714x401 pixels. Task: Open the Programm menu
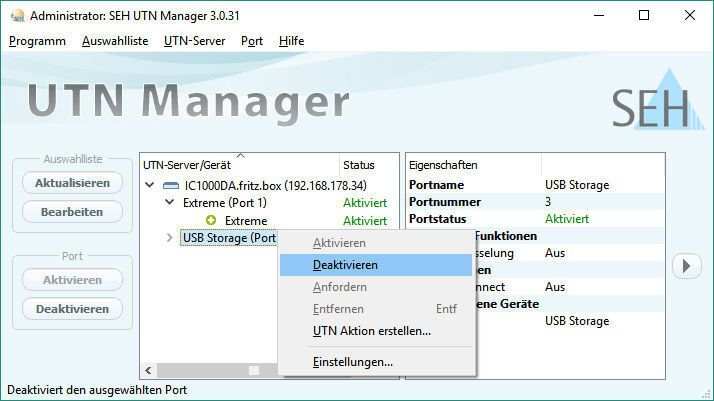(37, 41)
